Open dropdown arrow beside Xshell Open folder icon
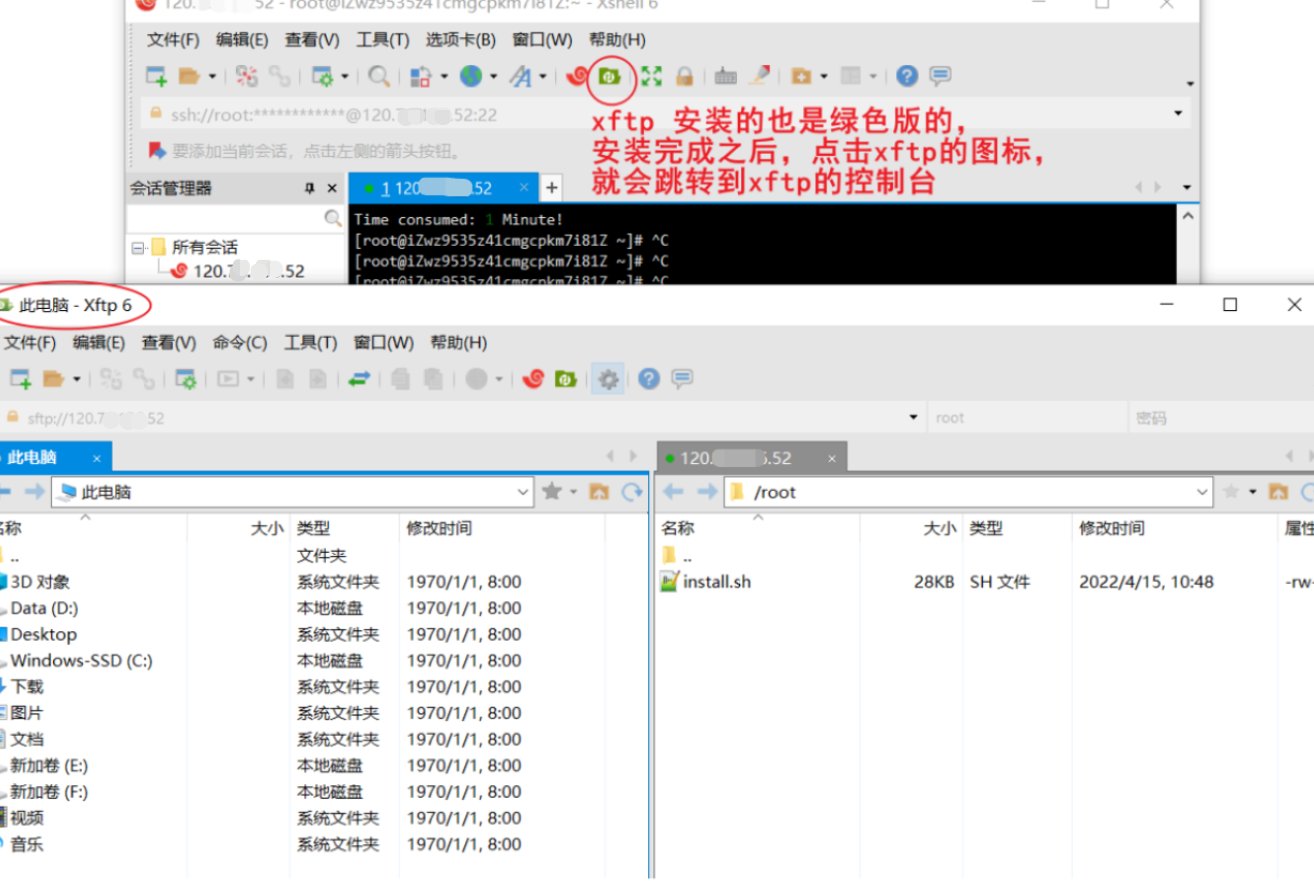Image resolution: width=1314 pixels, height=888 pixels. click(211, 76)
